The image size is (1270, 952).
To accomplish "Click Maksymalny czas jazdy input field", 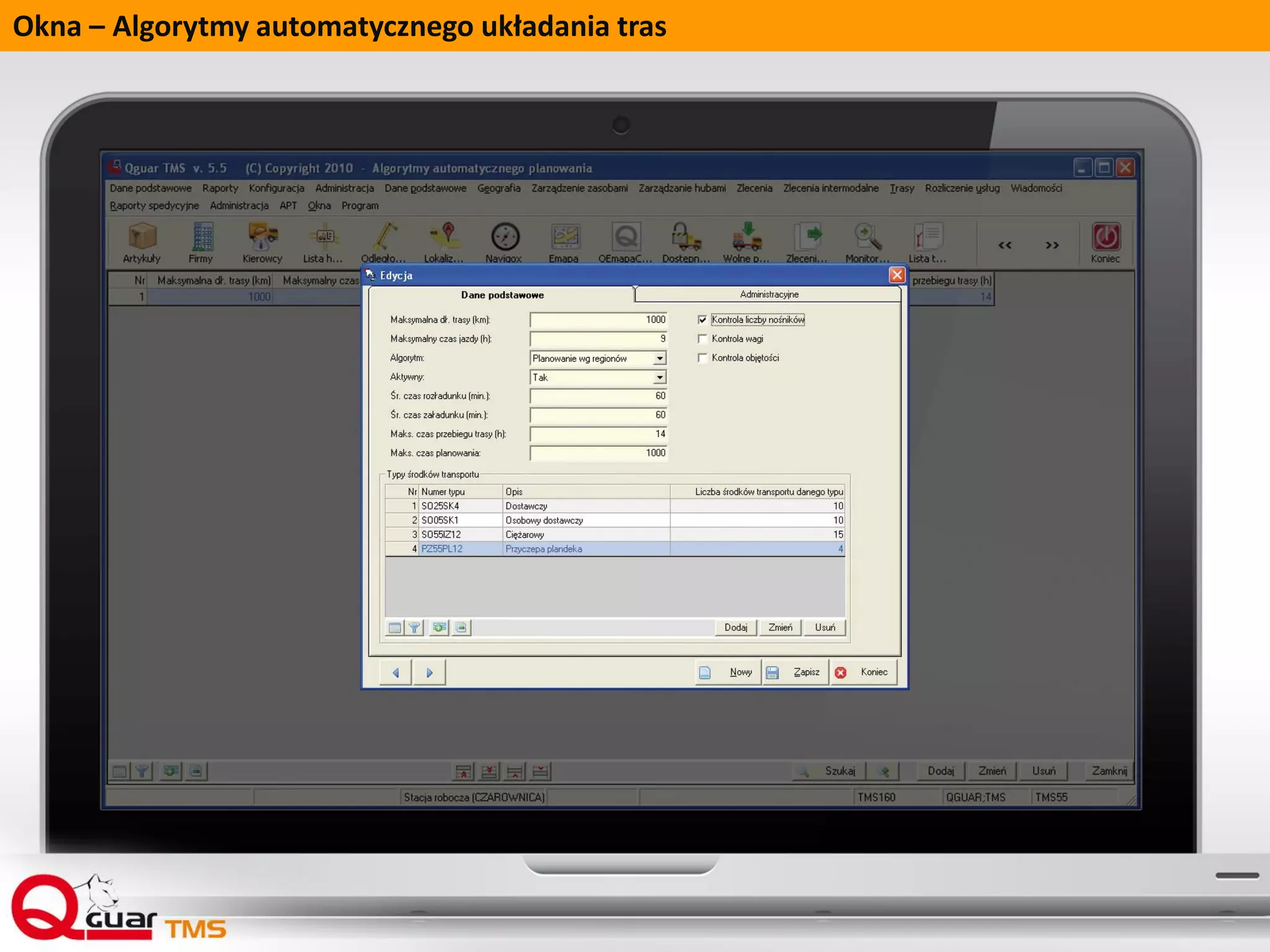I will pos(598,339).
